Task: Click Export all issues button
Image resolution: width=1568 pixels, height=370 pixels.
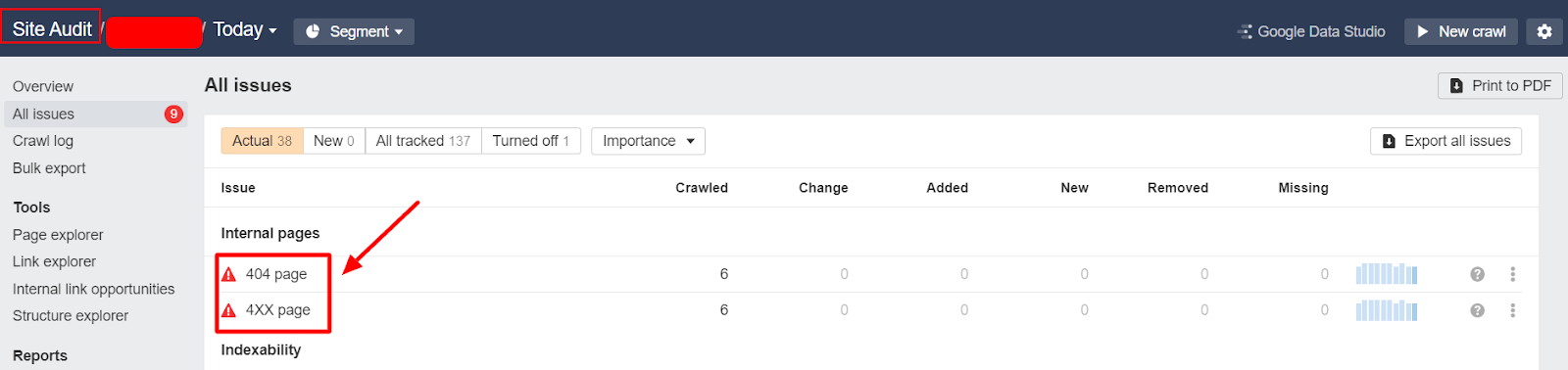Action: click(x=1446, y=141)
